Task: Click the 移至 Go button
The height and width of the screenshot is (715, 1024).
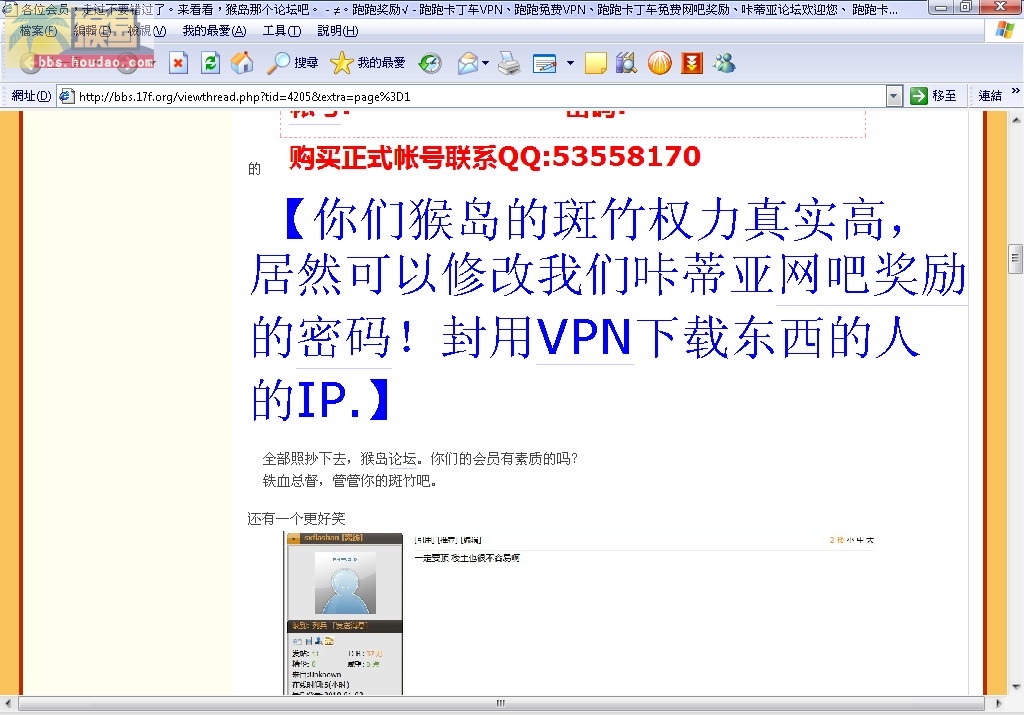Action: pos(933,96)
